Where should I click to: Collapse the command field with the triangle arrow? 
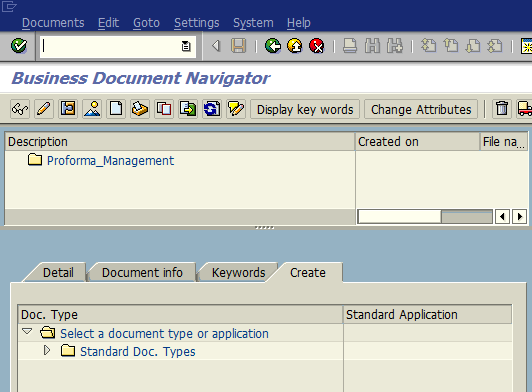point(216,46)
